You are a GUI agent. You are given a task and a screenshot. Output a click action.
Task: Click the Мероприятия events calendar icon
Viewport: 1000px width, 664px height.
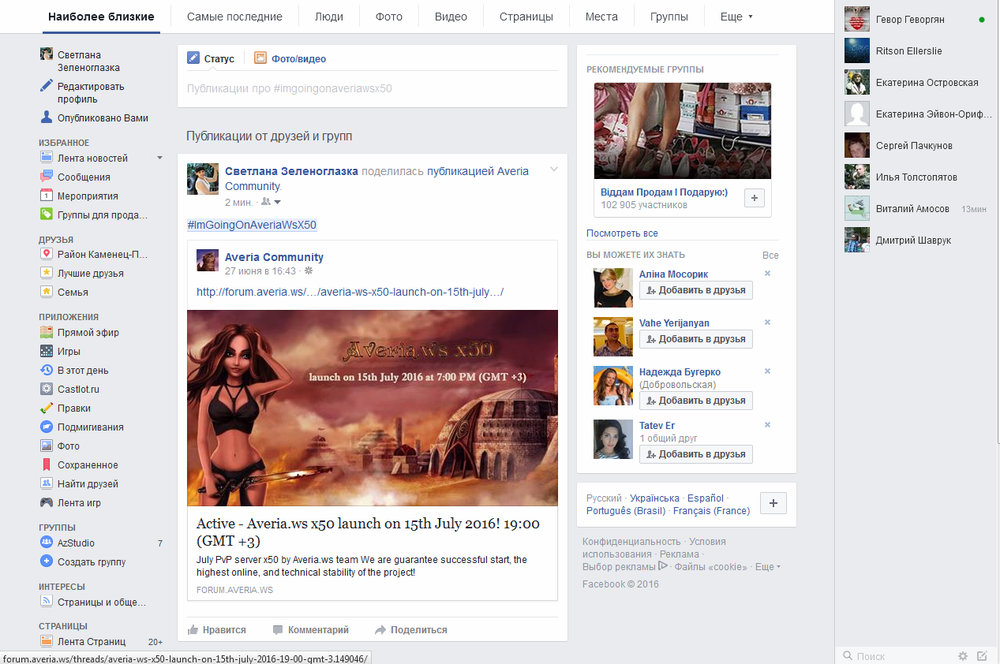[x=46, y=196]
